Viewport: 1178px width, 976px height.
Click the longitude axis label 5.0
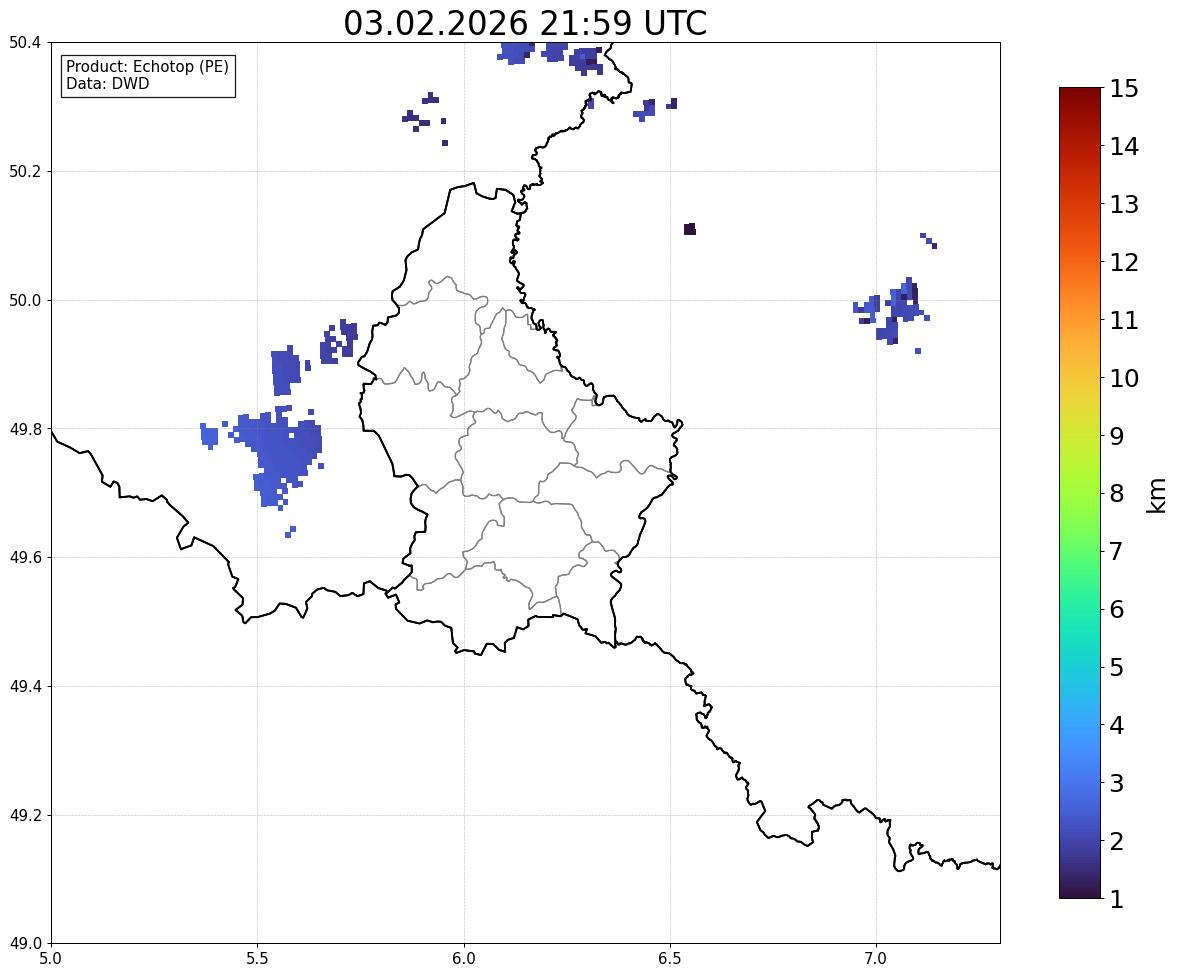coord(51,959)
